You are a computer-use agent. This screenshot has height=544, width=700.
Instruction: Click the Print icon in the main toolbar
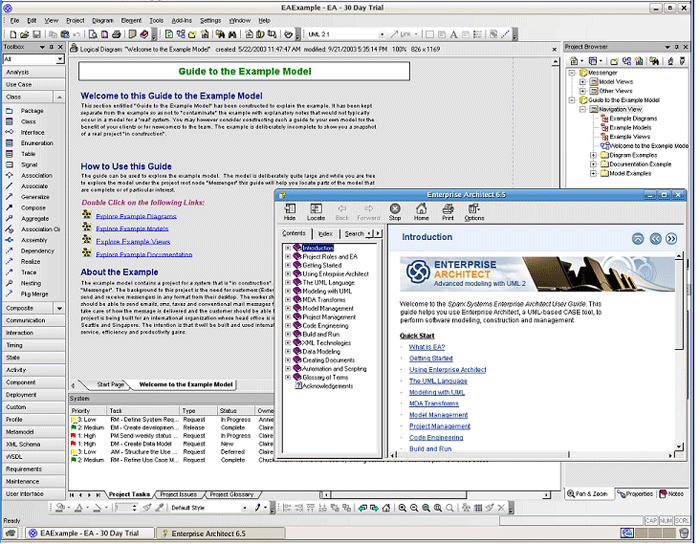point(116,34)
